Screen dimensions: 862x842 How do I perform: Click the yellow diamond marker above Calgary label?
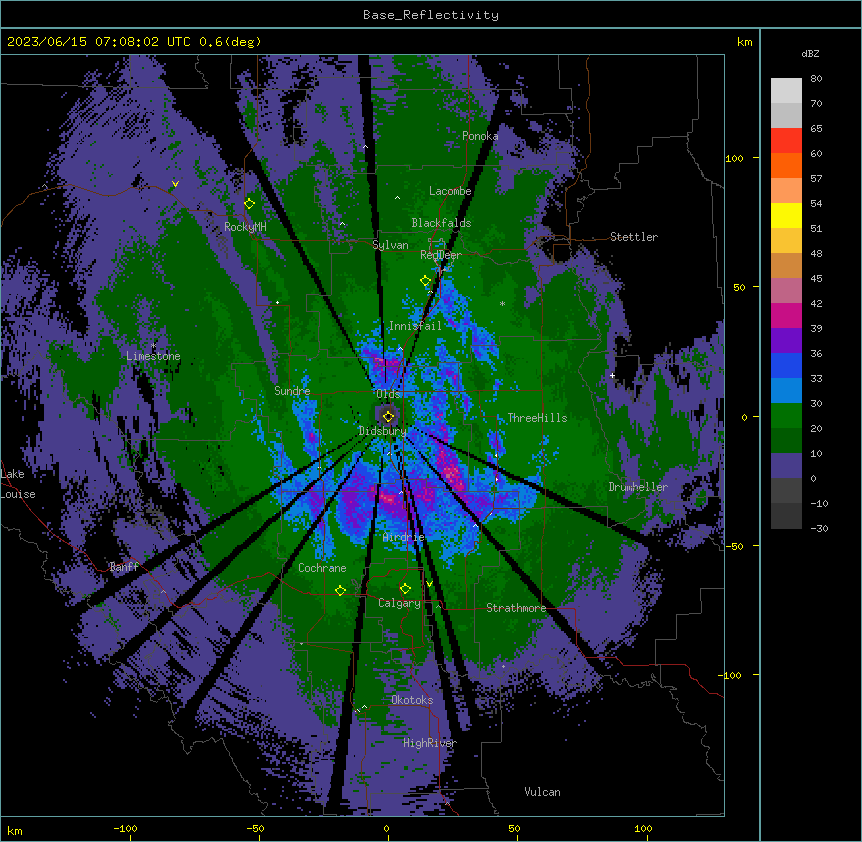[405, 589]
